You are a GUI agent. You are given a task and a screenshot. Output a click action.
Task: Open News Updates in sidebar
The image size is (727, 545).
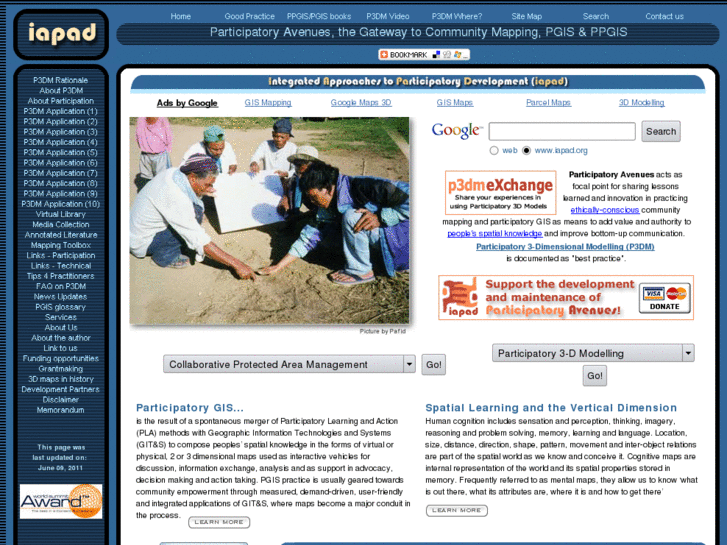[x=60, y=296]
